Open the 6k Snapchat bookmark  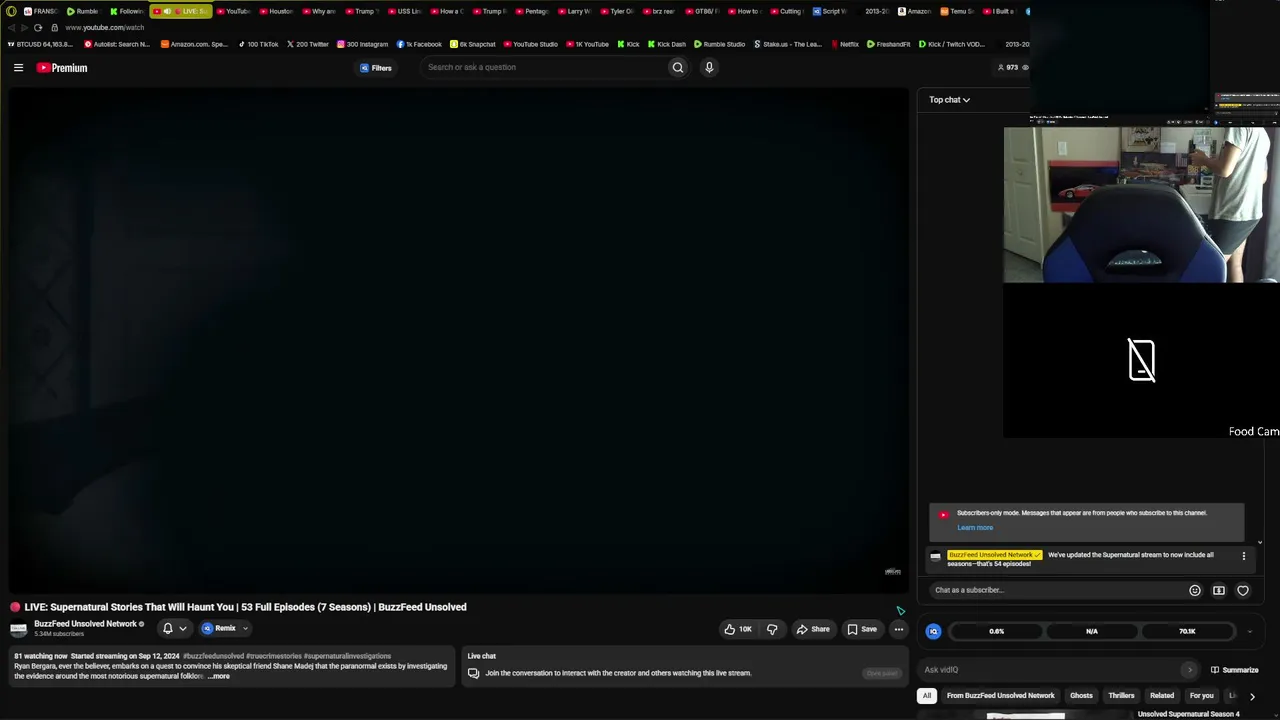point(473,44)
